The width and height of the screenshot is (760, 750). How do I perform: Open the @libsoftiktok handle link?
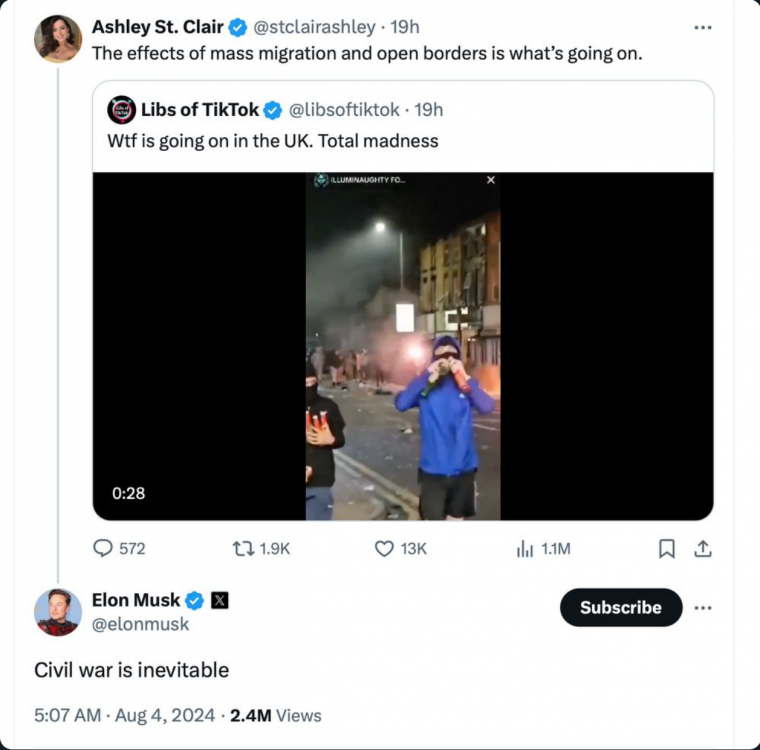coord(345,110)
